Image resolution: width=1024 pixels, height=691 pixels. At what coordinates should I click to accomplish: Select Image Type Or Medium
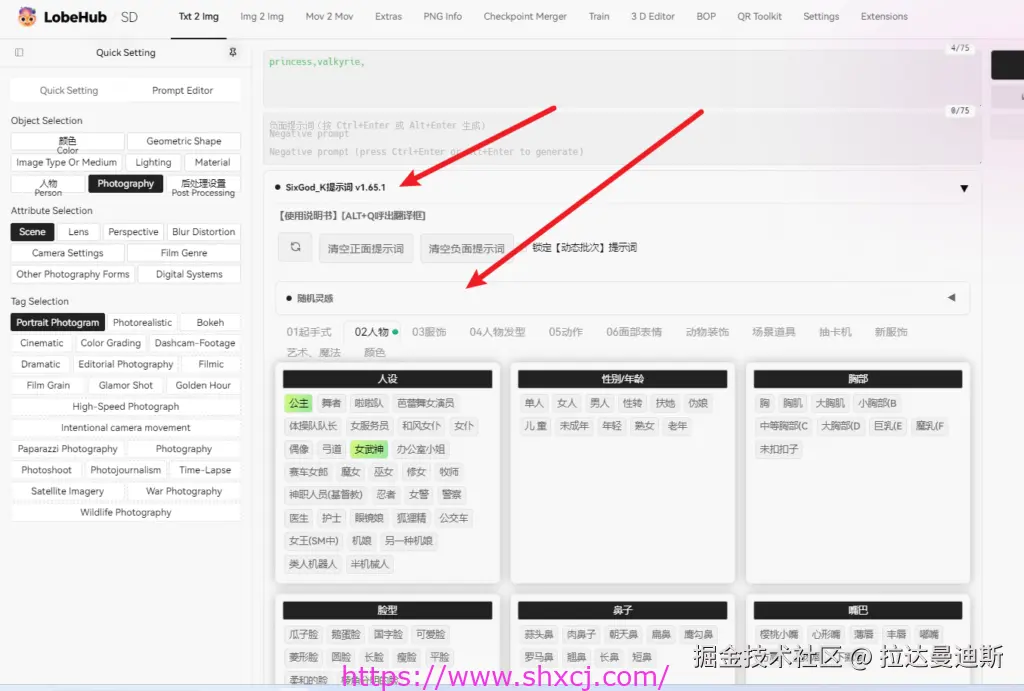(67, 162)
